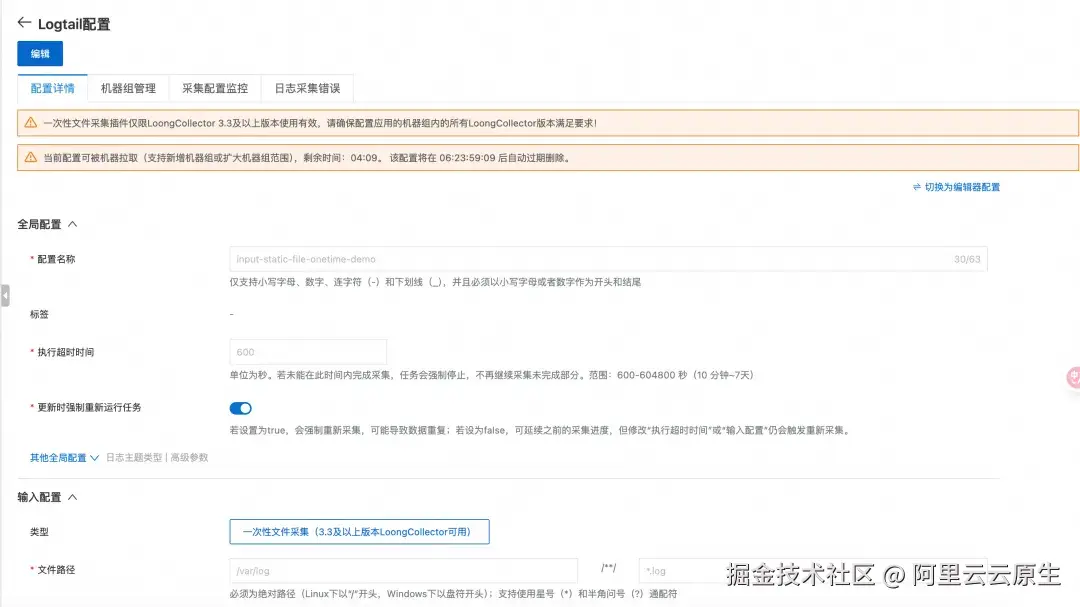
Task: Click the 高级参数 text
Action: [189, 457]
